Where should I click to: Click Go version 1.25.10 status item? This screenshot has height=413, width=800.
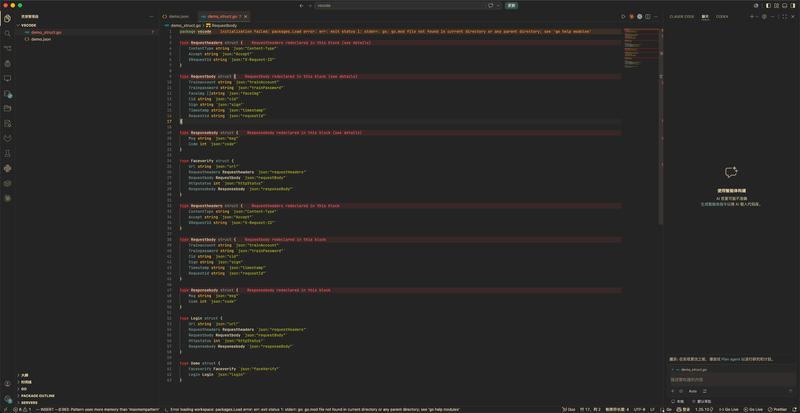(x=702, y=409)
